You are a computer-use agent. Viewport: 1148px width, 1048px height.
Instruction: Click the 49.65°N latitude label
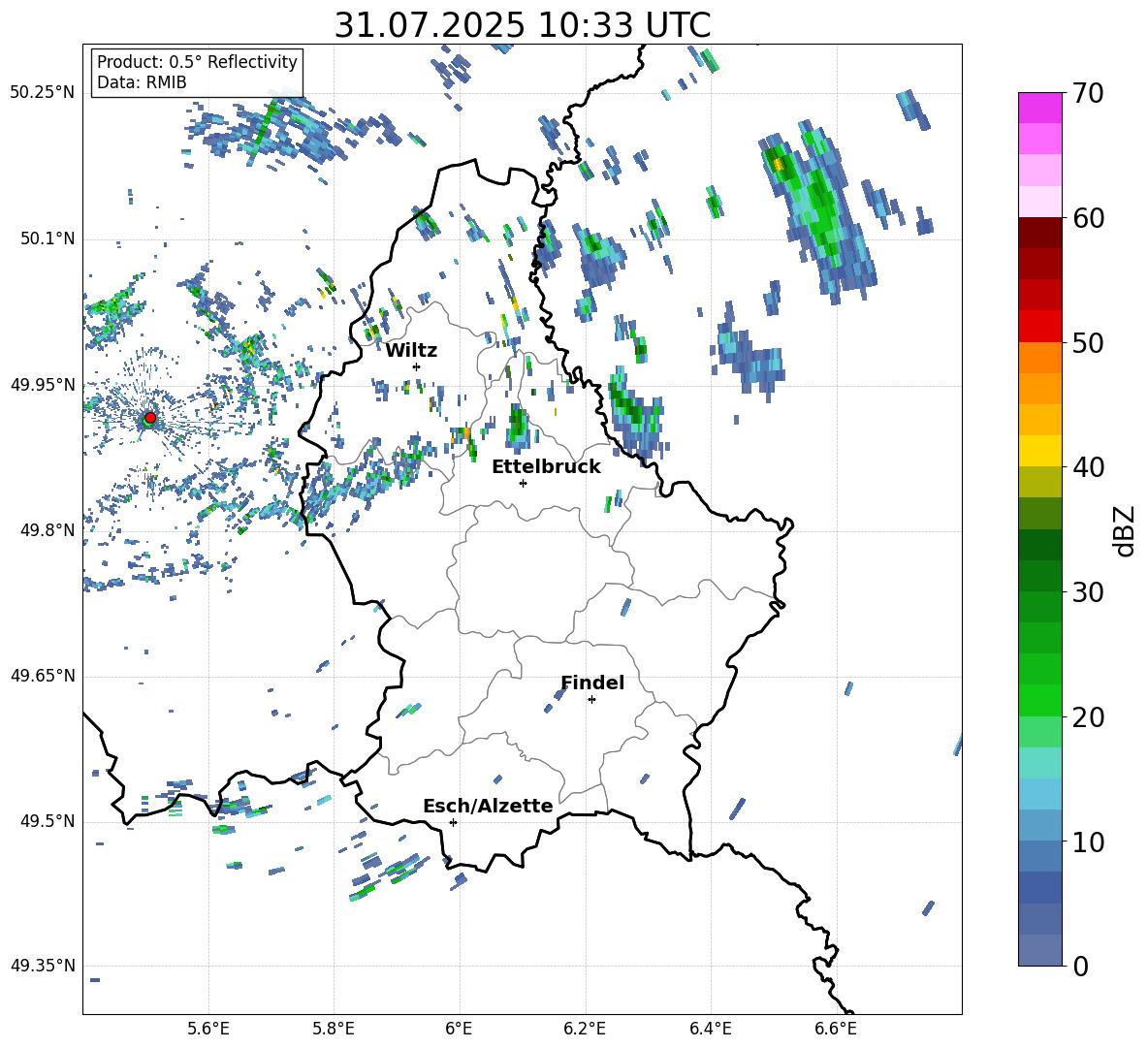pyautogui.click(x=43, y=675)
